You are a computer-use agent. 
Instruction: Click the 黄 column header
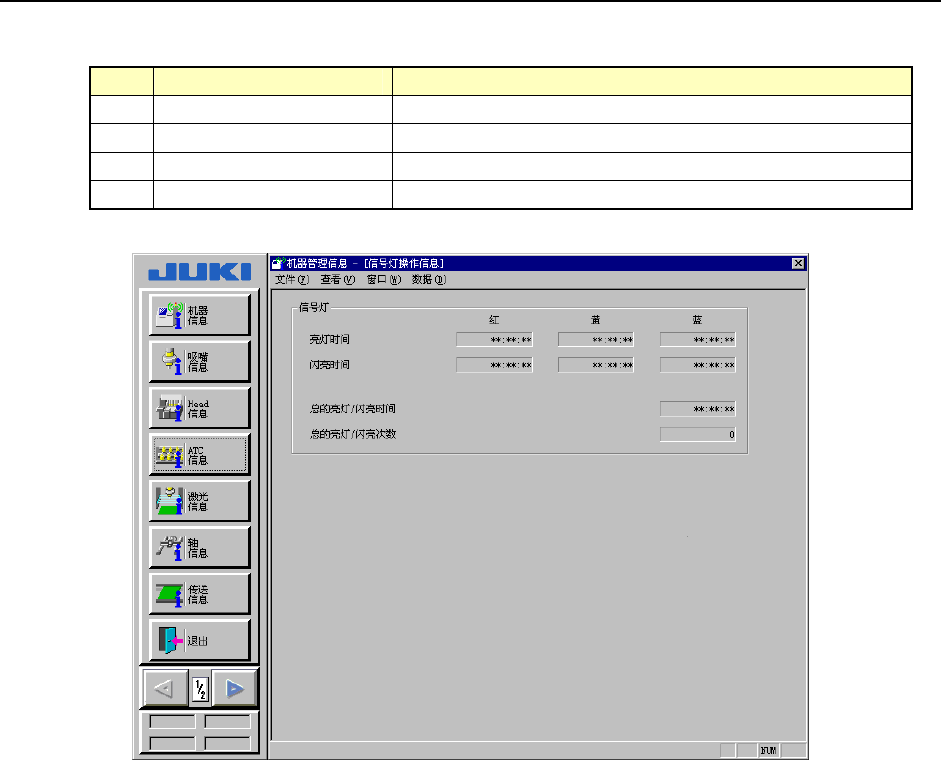595,320
